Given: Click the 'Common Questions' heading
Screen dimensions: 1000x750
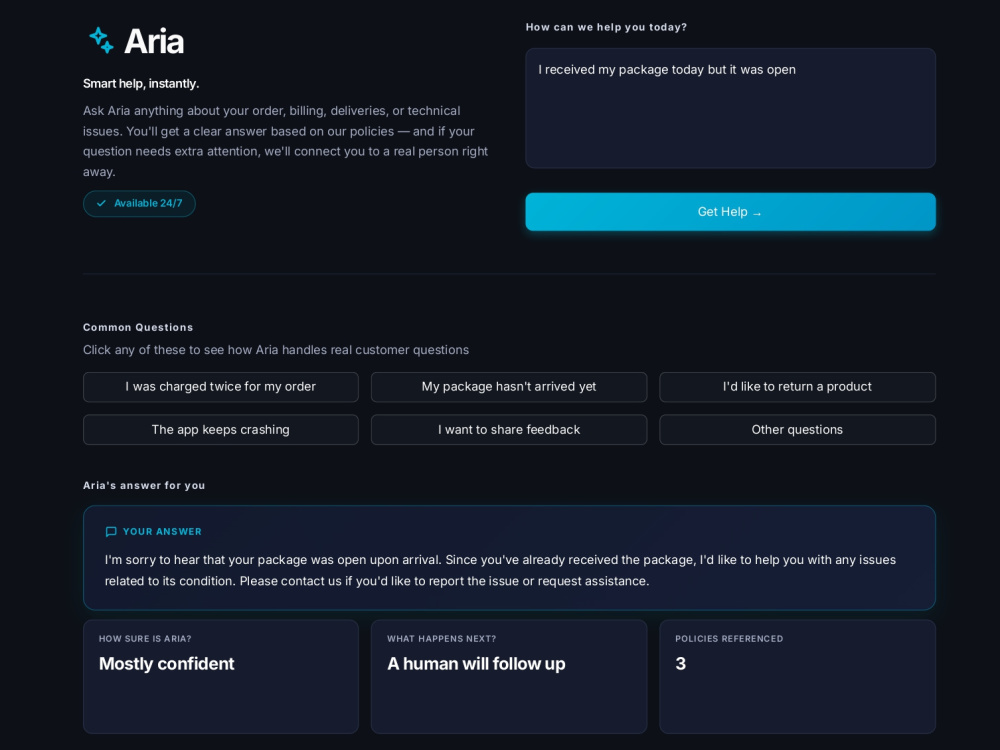Looking at the screenshot, I should (x=138, y=327).
